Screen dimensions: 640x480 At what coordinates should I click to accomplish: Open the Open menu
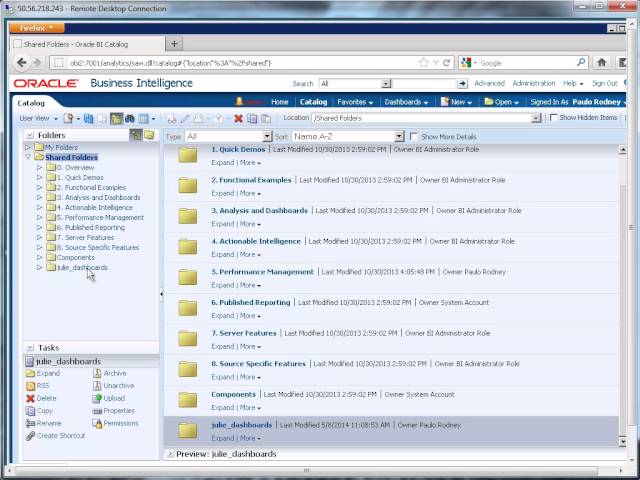[x=501, y=102]
